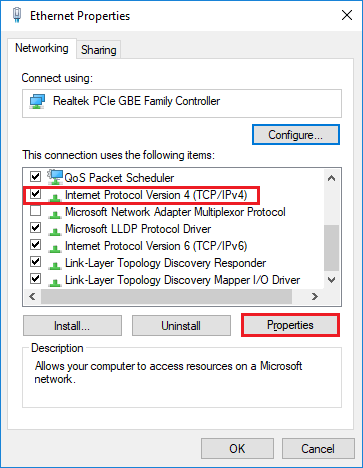Click the Microsoft Network Adapter Multiplexor Protocol icon
Screen dimensions: 363x468
[55, 214]
